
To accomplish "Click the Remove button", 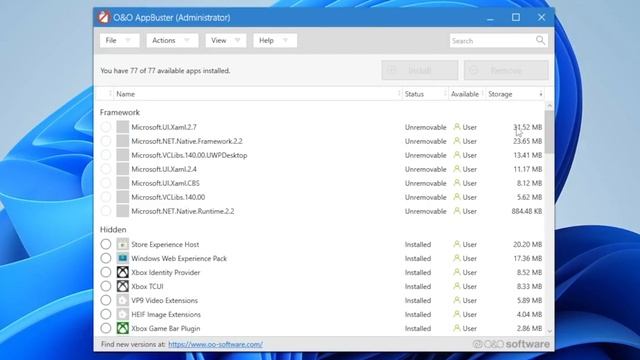I will 506,70.
